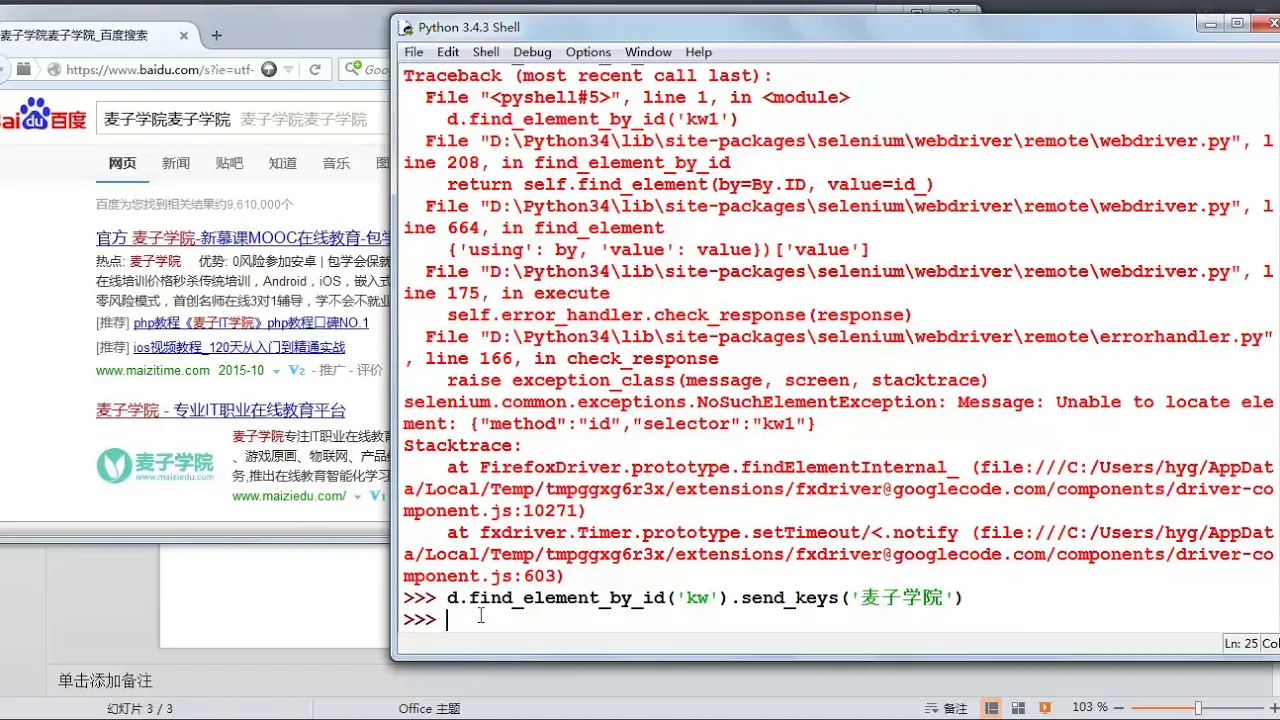Click zoom in plus button in PowerPoint

pos(1274,708)
